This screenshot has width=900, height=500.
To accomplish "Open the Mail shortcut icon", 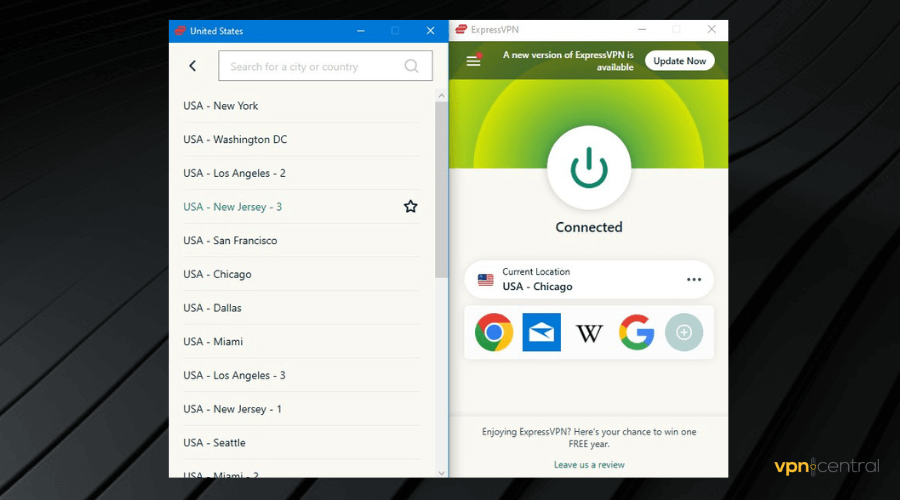I will click(541, 332).
